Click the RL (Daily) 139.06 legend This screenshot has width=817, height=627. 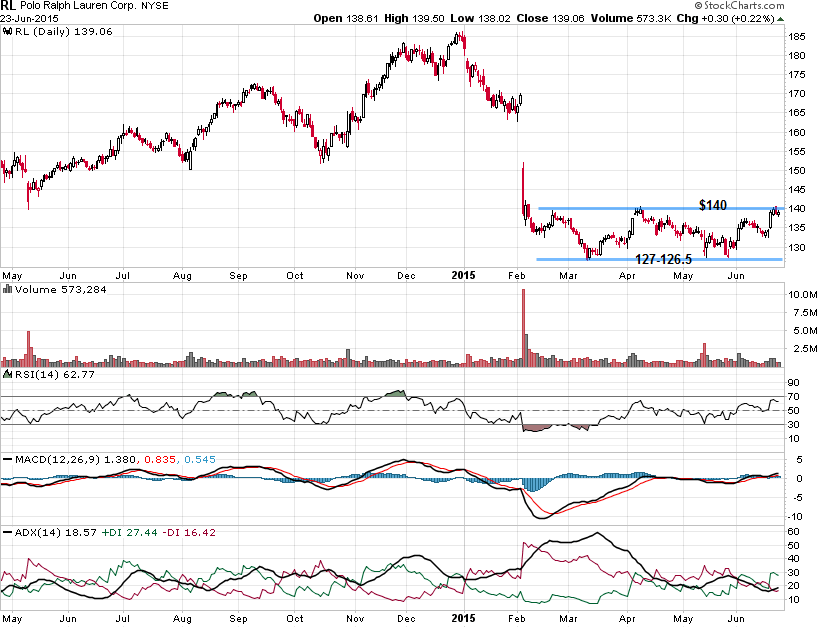(x=64, y=31)
